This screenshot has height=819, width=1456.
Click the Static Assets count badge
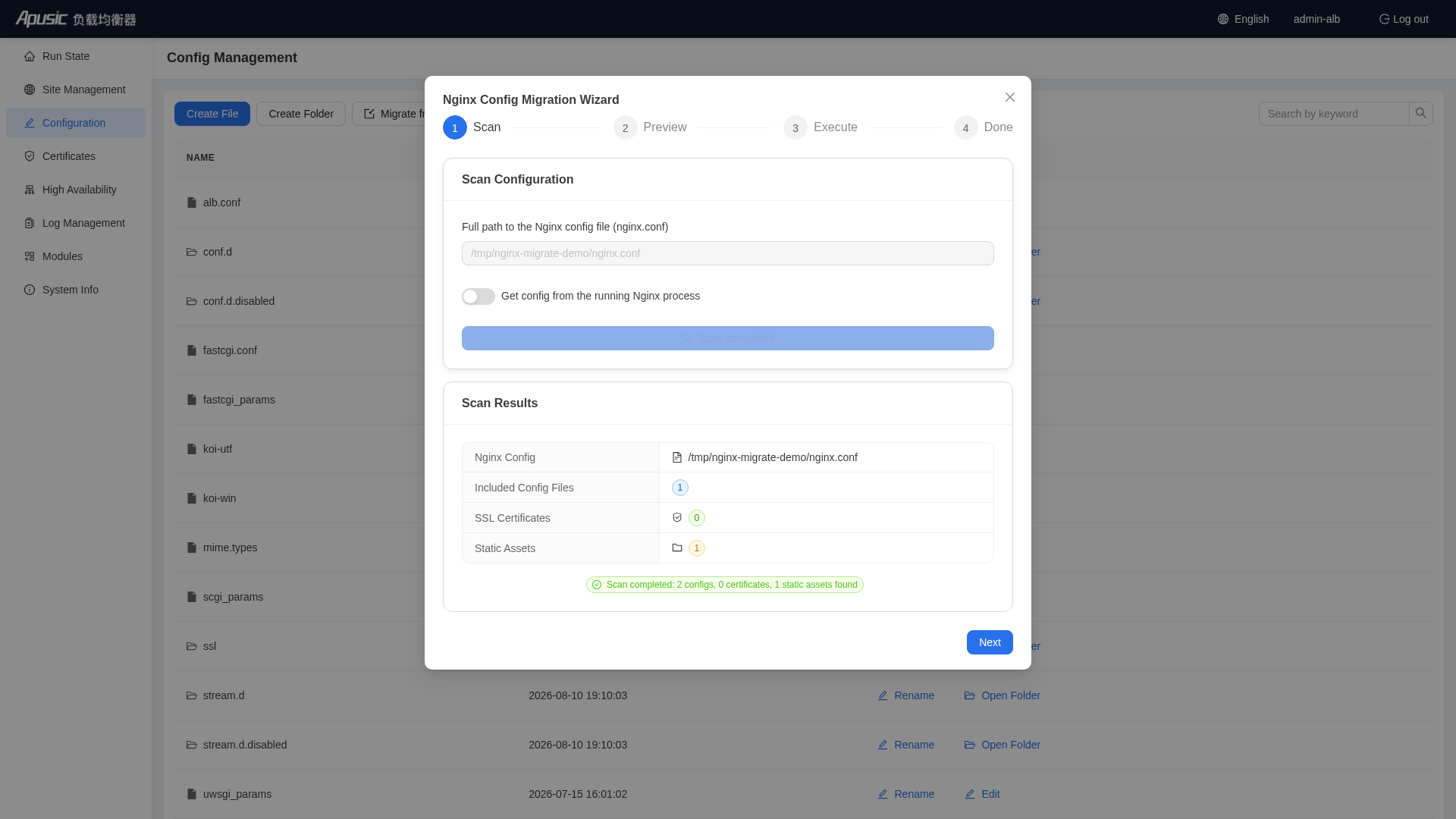(697, 548)
